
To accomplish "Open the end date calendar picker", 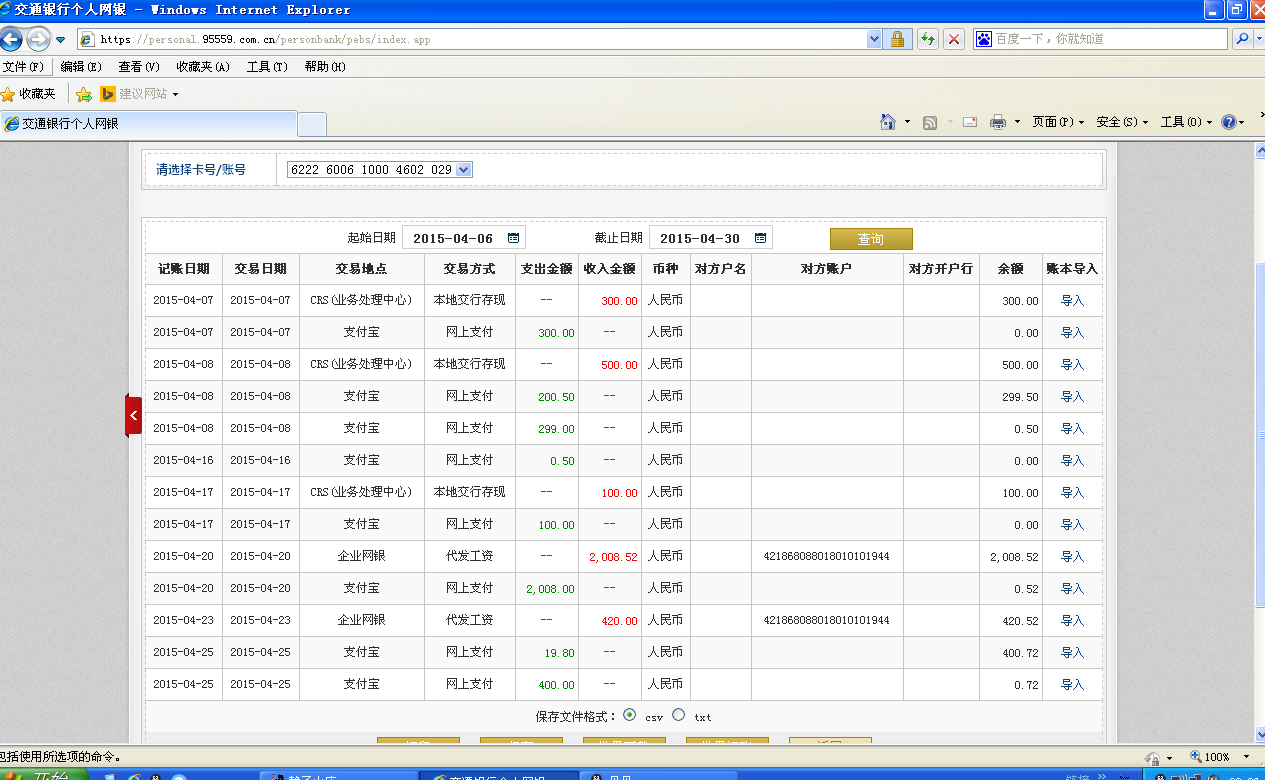I will [760, 238].
